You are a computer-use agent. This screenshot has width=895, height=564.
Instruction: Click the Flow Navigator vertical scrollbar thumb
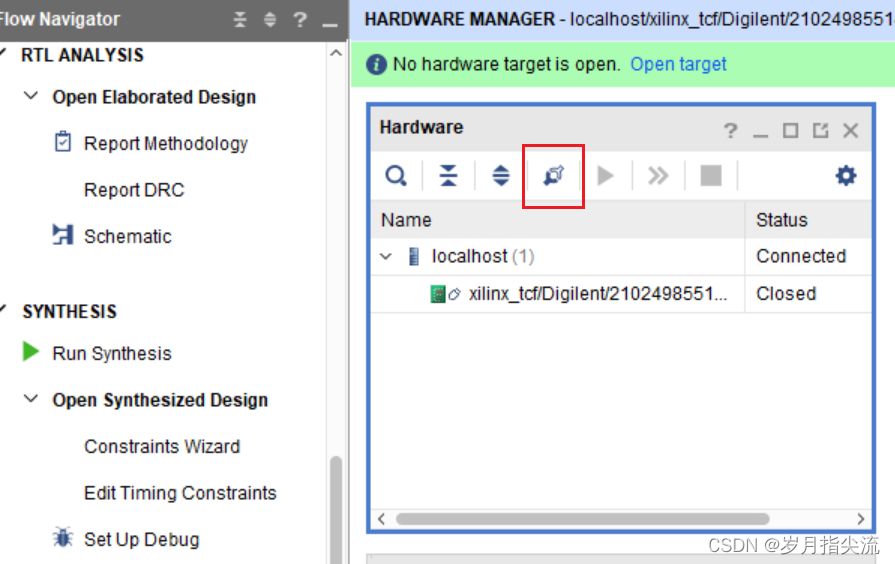[336, 510]
